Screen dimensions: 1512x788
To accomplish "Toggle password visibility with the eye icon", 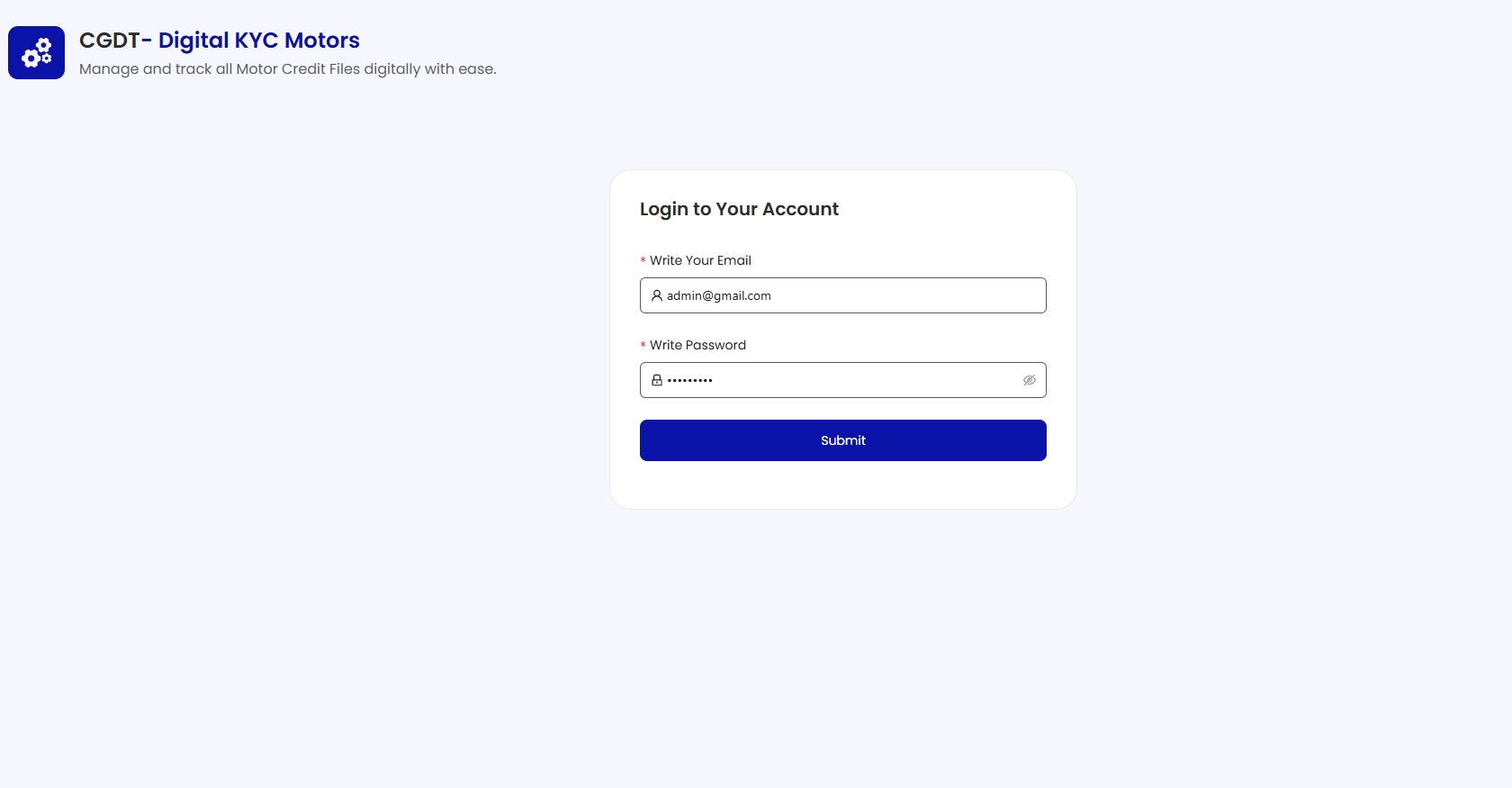I will 1029,380.
